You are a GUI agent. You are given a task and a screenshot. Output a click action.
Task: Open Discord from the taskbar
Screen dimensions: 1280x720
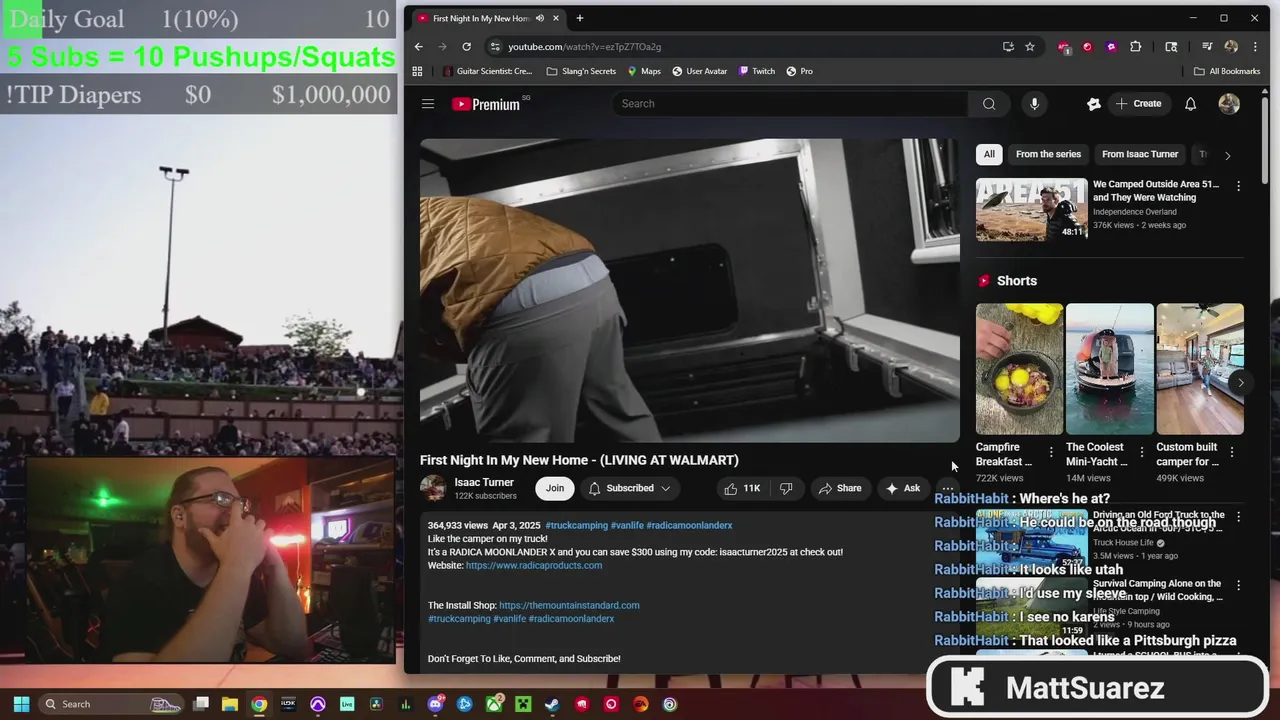[x=436, y=704]
